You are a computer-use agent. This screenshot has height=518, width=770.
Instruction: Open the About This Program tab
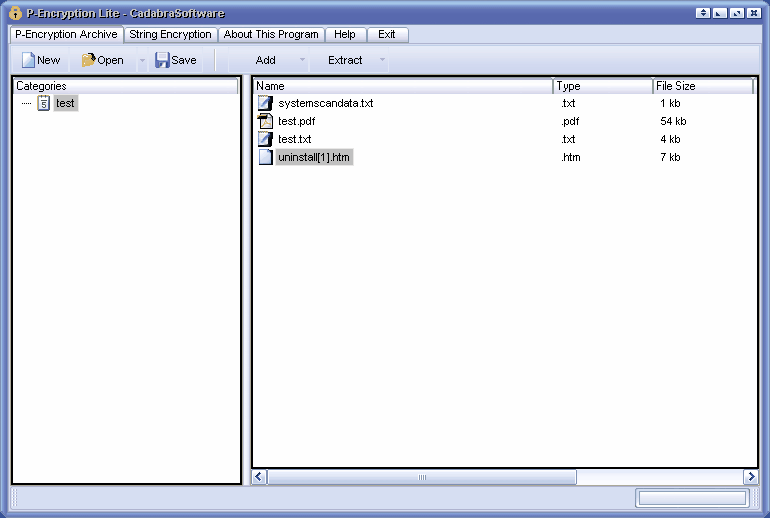coord(271,34)
